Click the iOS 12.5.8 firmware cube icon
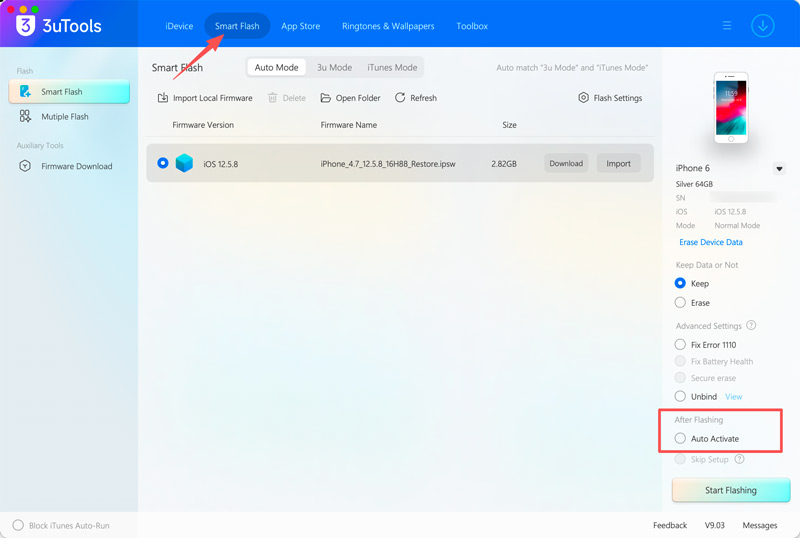800x538 pixels. 184,163
